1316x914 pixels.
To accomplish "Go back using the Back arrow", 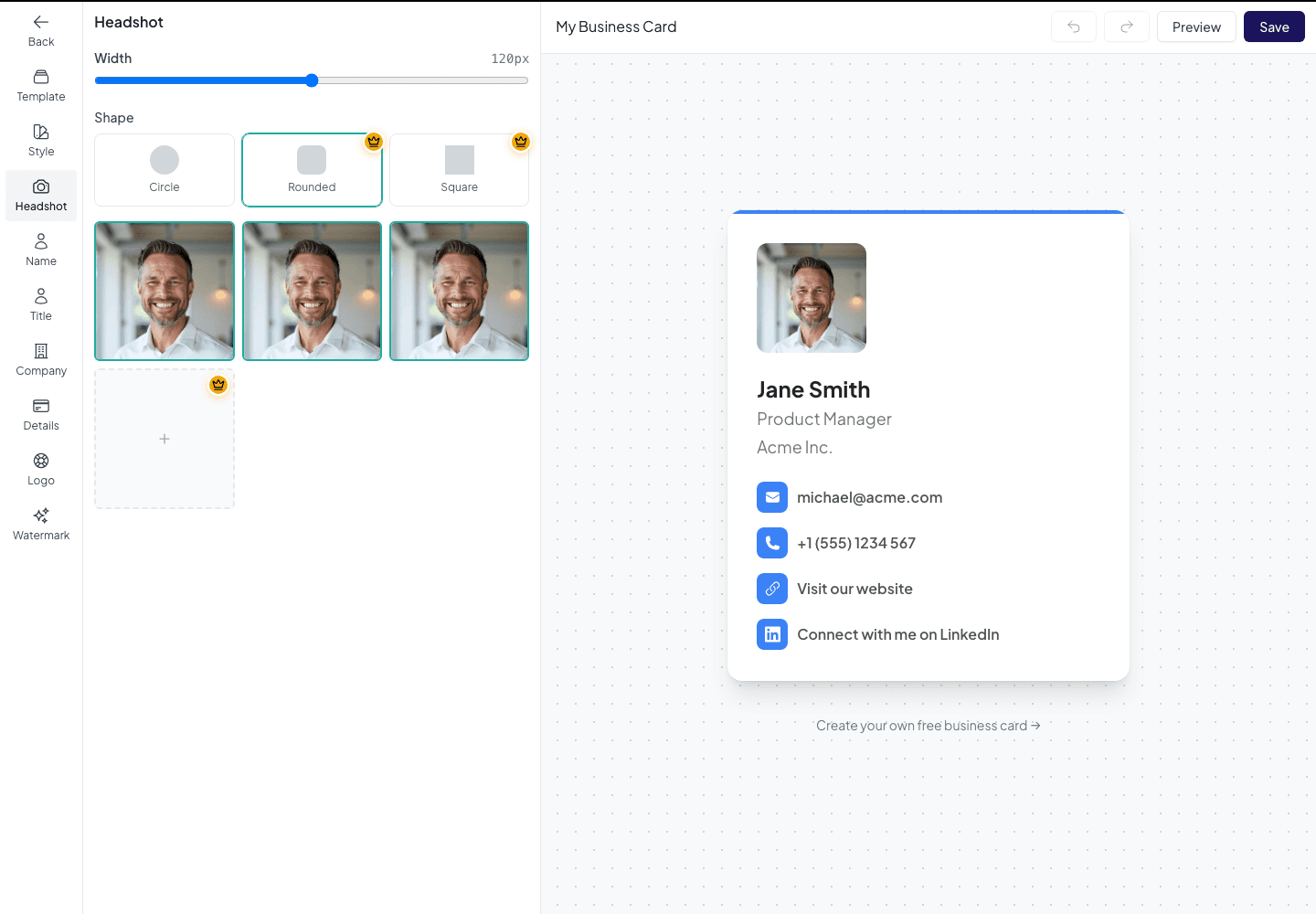I will point(41,31).
